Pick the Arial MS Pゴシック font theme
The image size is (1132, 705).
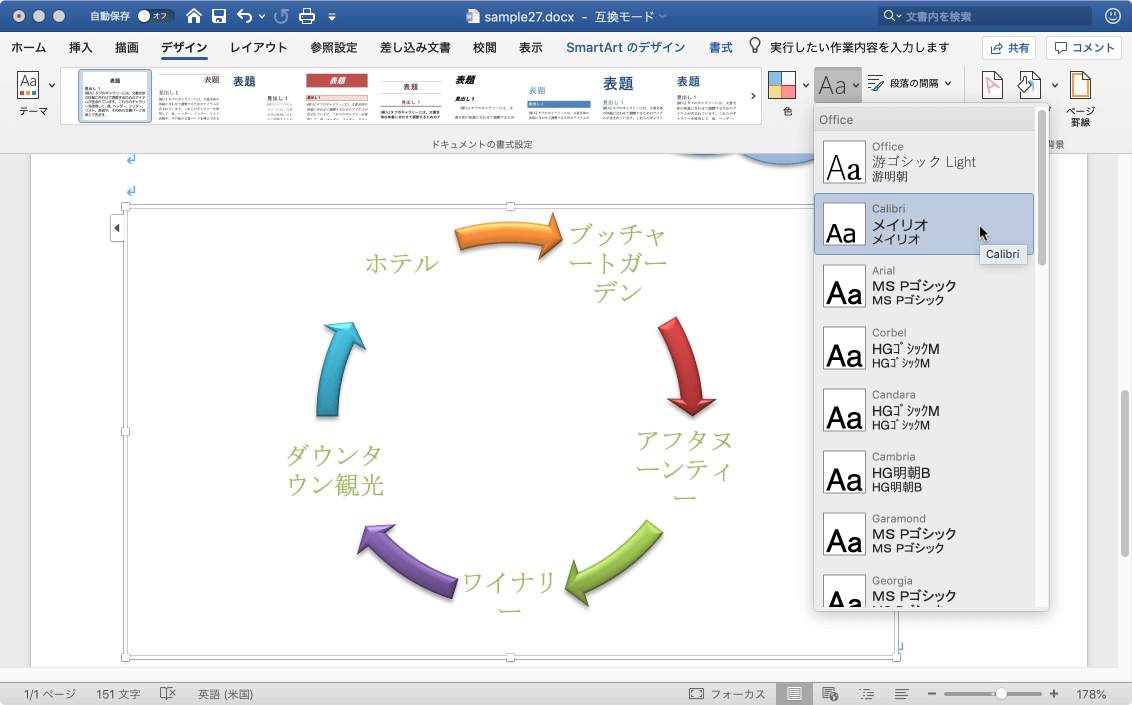(x=924, y=286)
